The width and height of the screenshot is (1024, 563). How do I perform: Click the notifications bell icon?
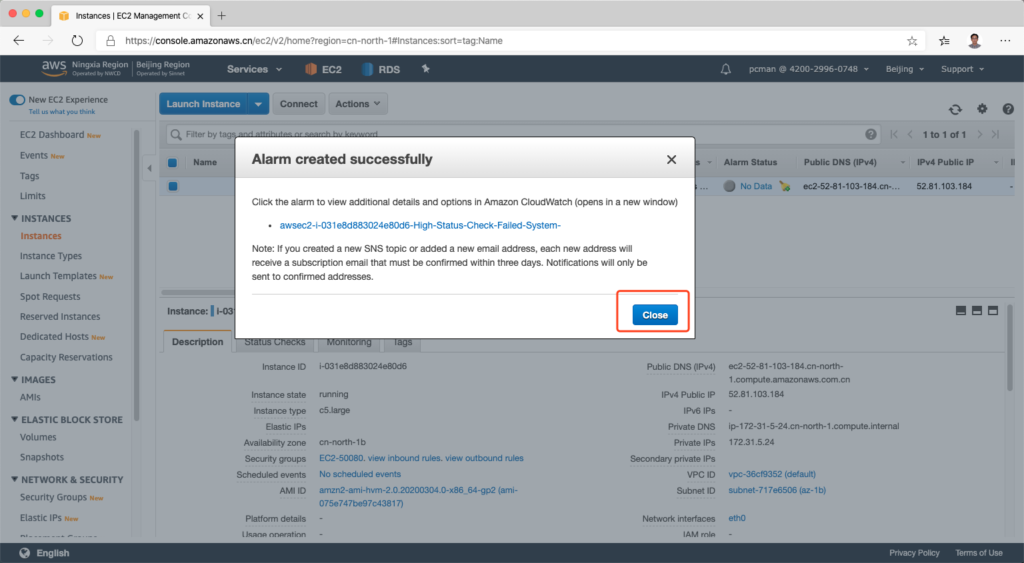coord(726,69)
